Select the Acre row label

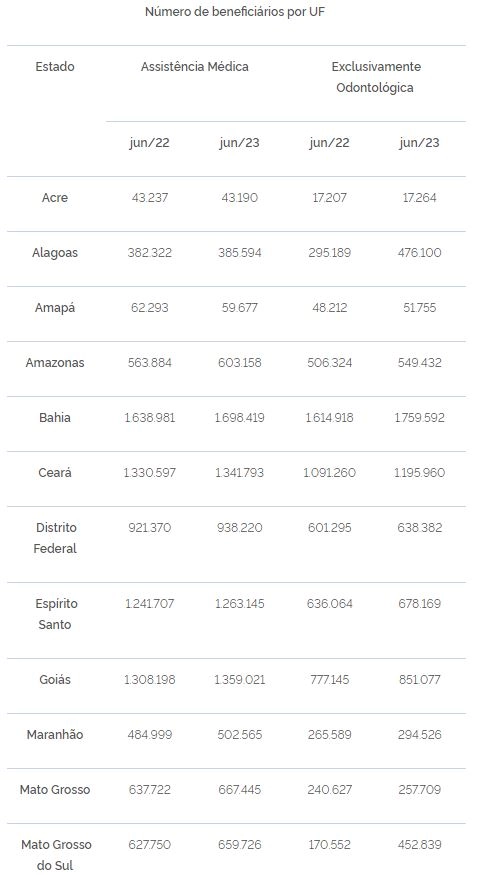[55, 198]
